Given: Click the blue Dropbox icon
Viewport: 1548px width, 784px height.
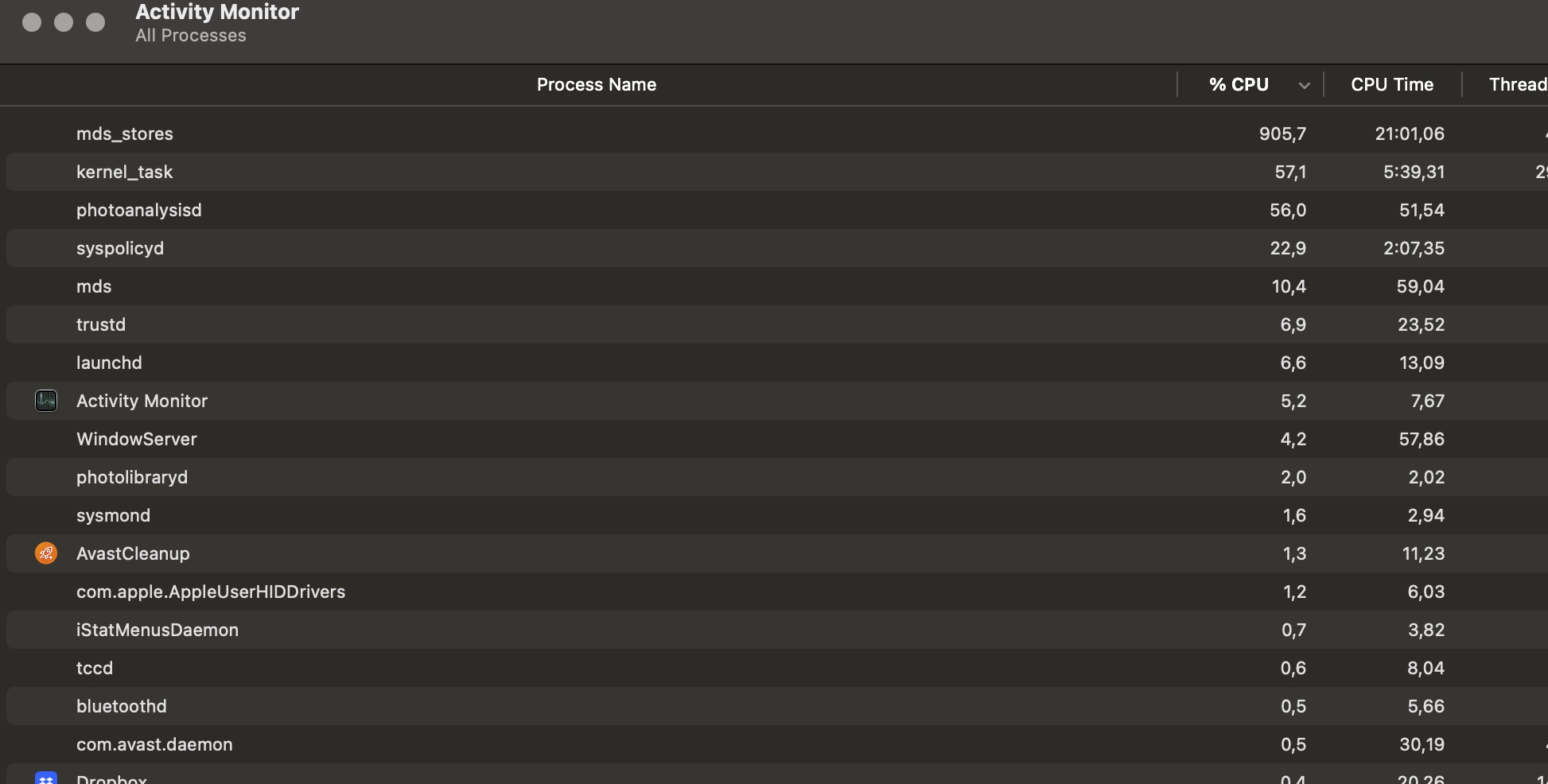Looking at the screenshot, I should 46,778.
